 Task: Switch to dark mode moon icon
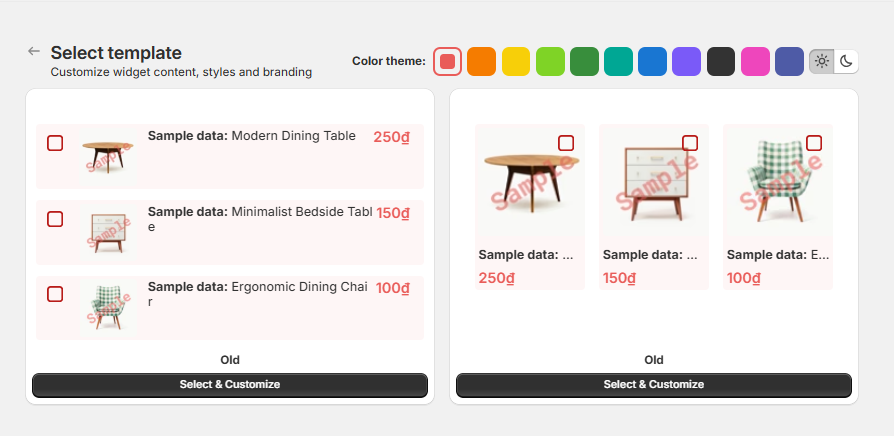pyautogui.click(x=846, y=61)
